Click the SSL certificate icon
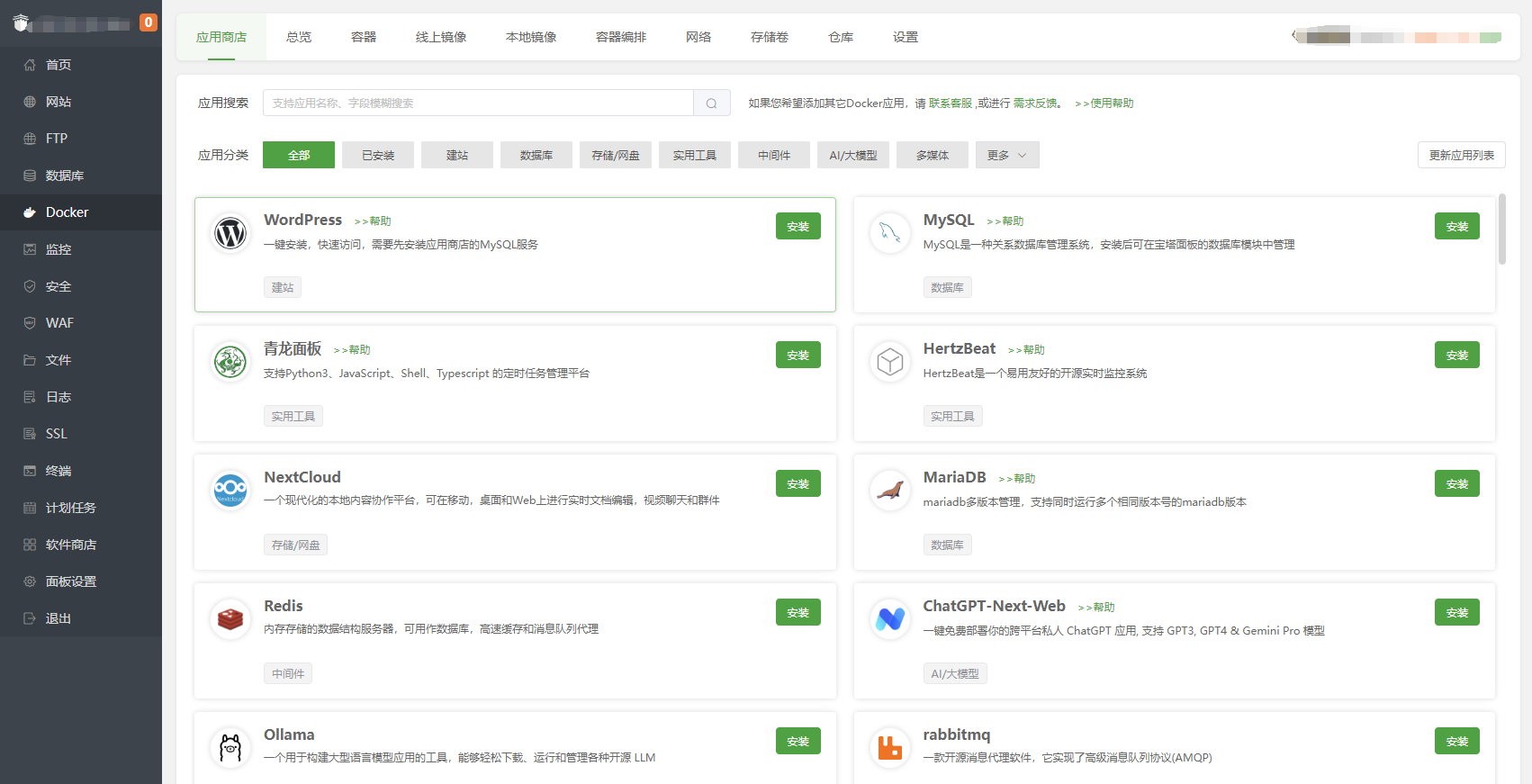This screenshot has height=784, width=1532. 30,434
